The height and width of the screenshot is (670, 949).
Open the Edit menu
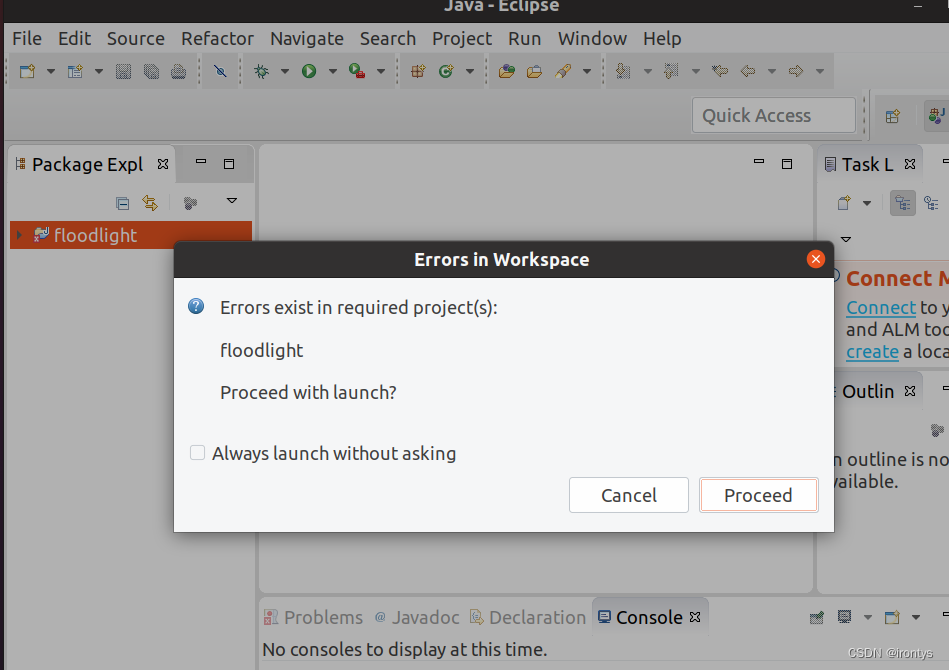(x=74, y=39)
